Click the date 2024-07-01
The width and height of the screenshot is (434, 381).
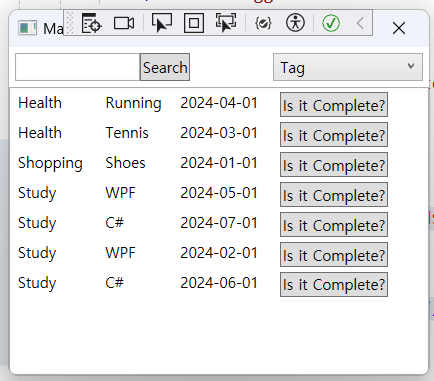[x=219, y=223]
